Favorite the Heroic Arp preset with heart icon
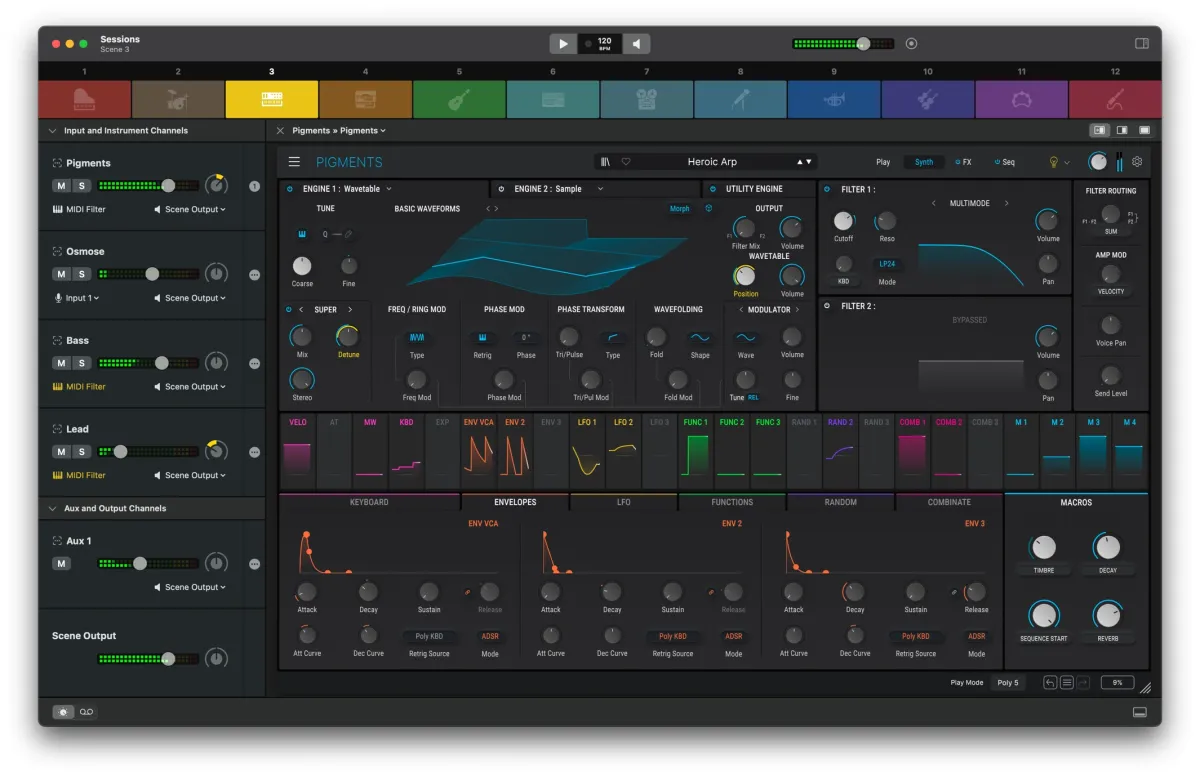Image resolution: width=1200 pixels, height=777 pixels. pyautogui.click(x=626, y=162)
